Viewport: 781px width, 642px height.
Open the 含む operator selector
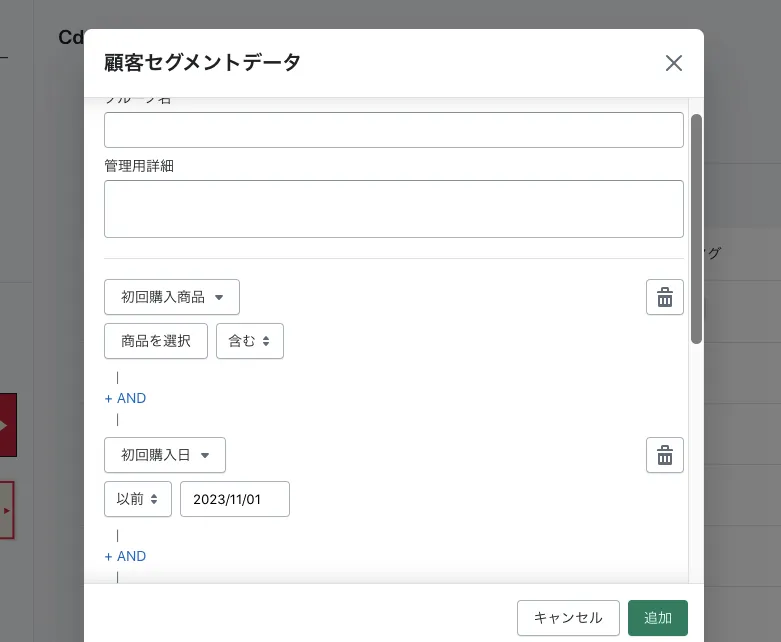tap(250, 341)
